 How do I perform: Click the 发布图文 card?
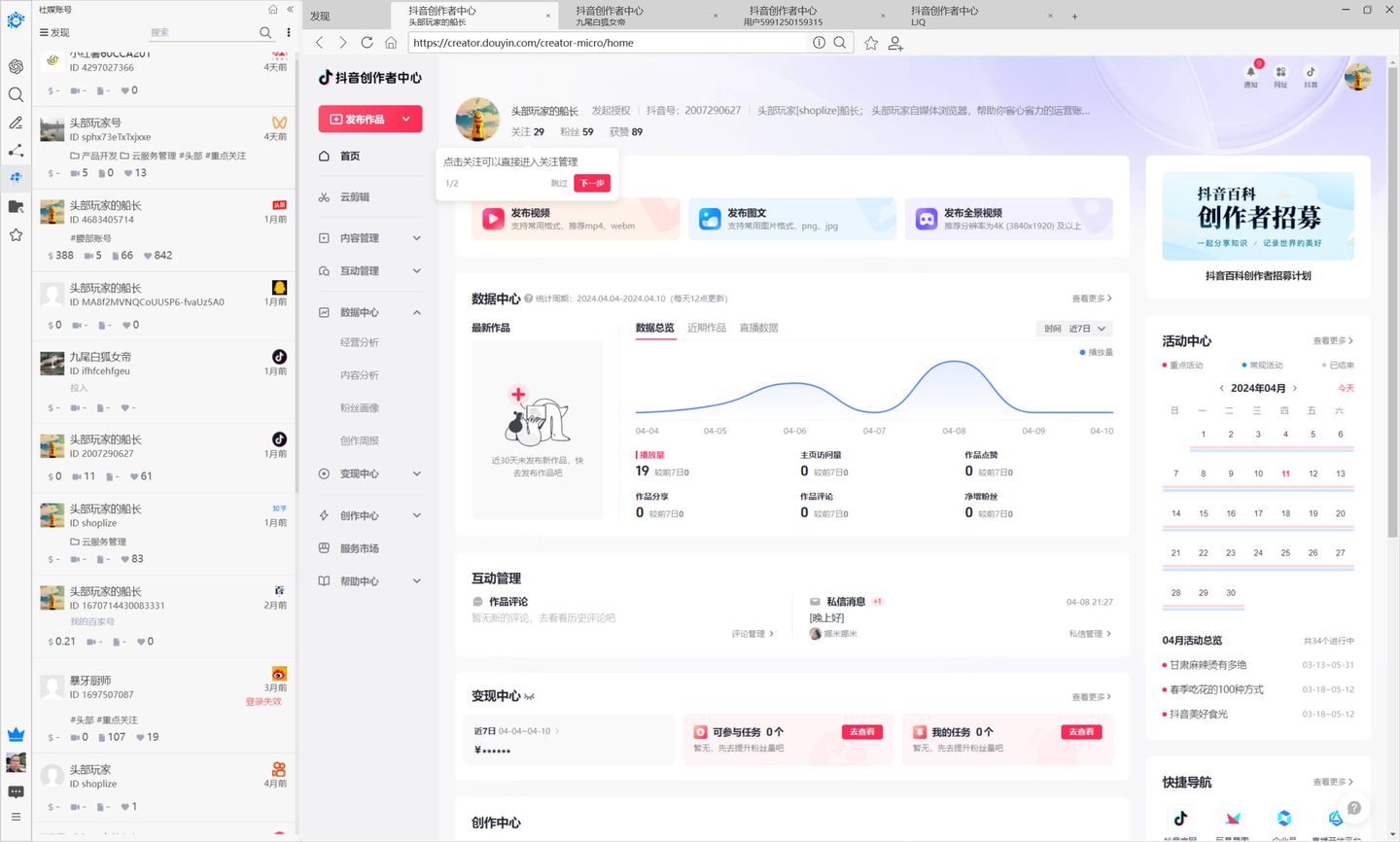792,219
